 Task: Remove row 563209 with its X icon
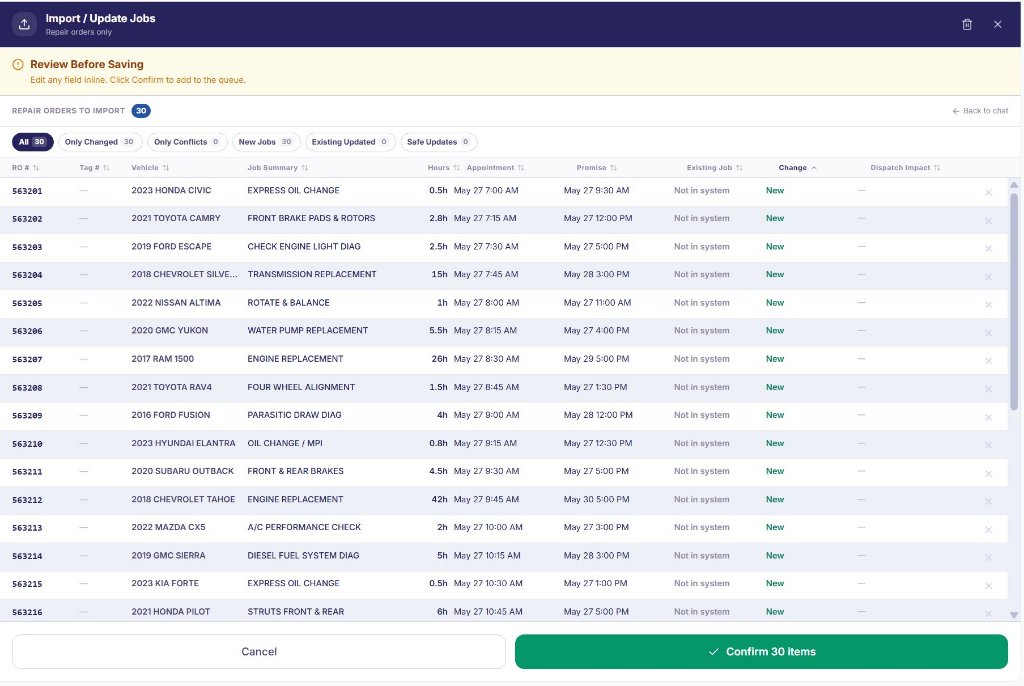[988, 417]
